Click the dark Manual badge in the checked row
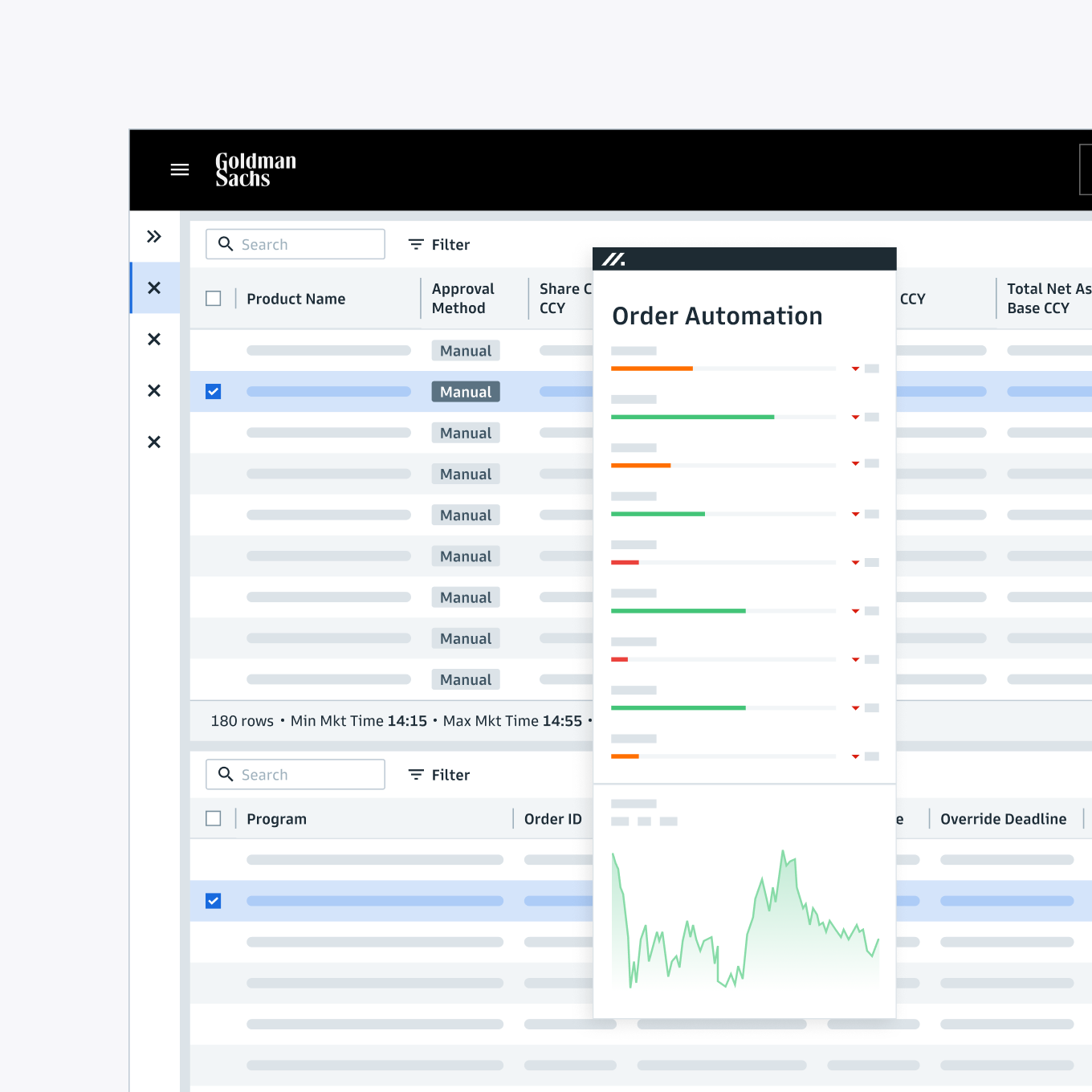 (466, 392)
